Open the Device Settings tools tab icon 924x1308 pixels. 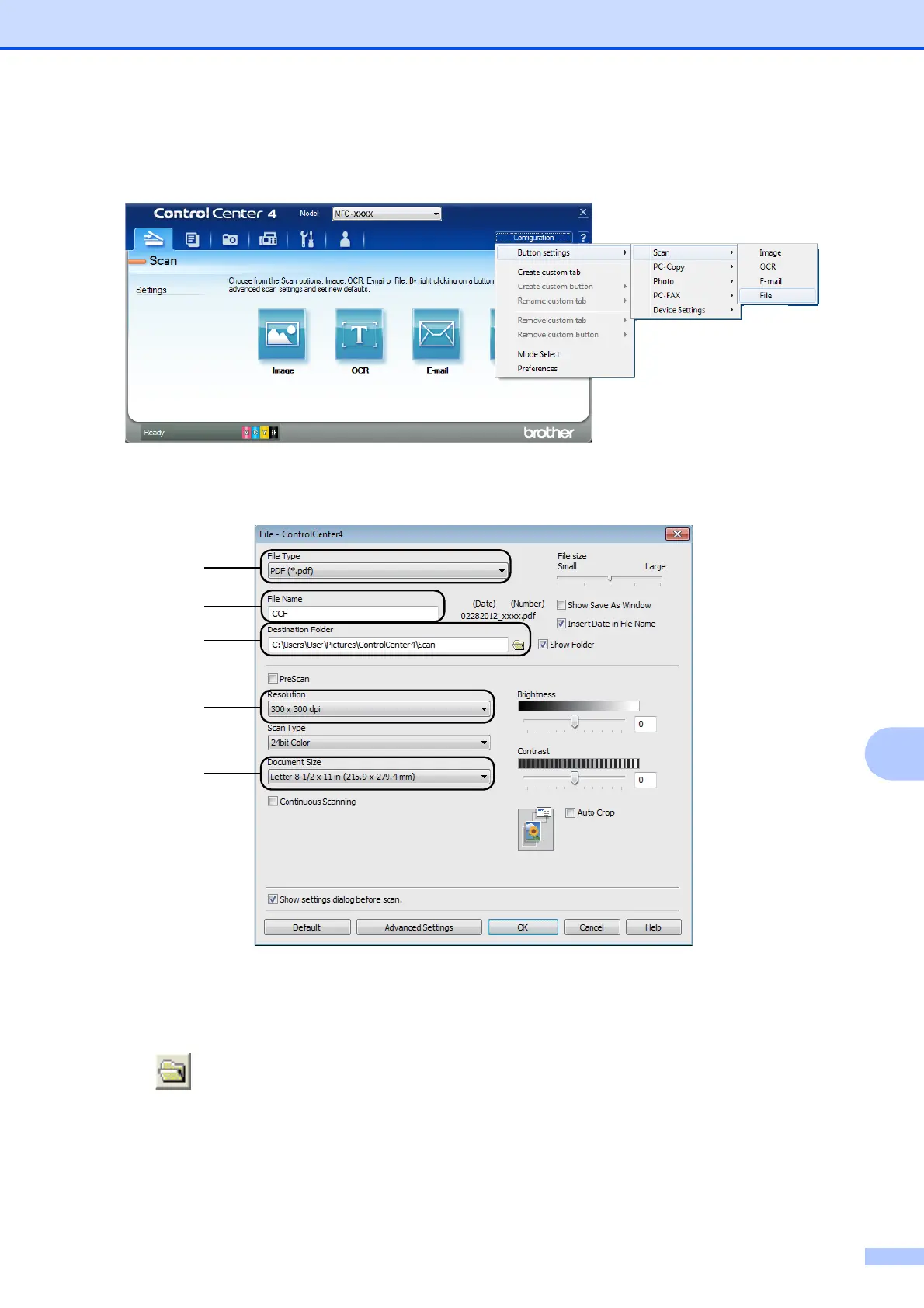[307, 239]
